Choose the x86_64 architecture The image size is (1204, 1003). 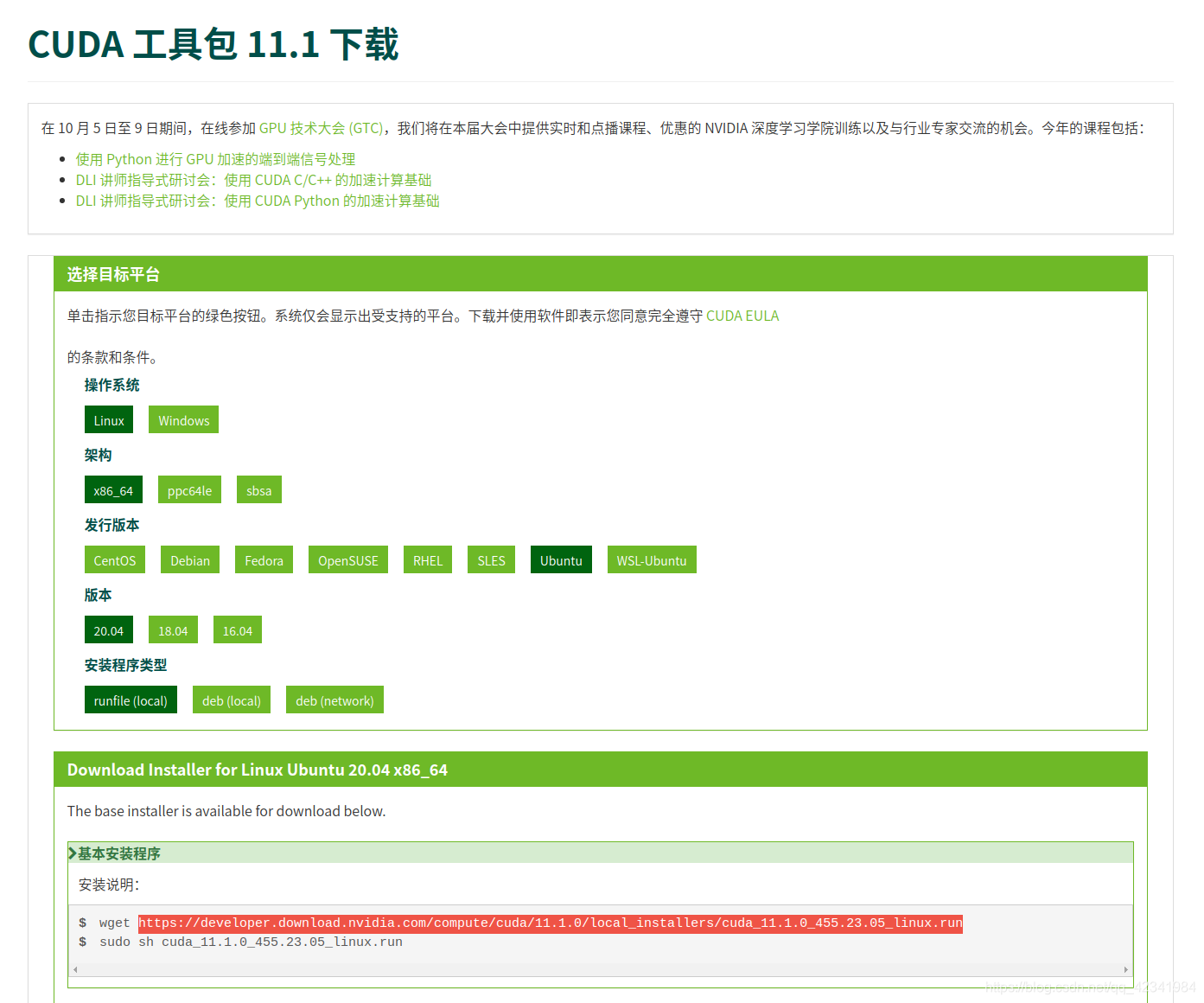113,490
